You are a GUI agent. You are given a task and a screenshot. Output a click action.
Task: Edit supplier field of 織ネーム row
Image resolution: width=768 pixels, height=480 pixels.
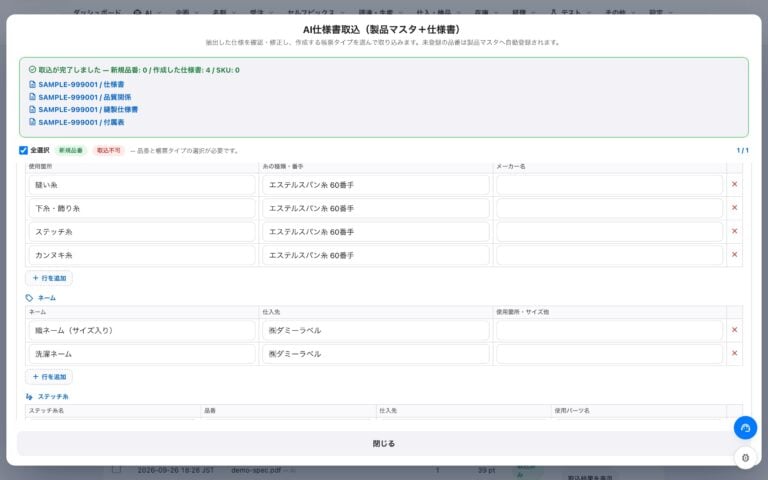point(376,330)
